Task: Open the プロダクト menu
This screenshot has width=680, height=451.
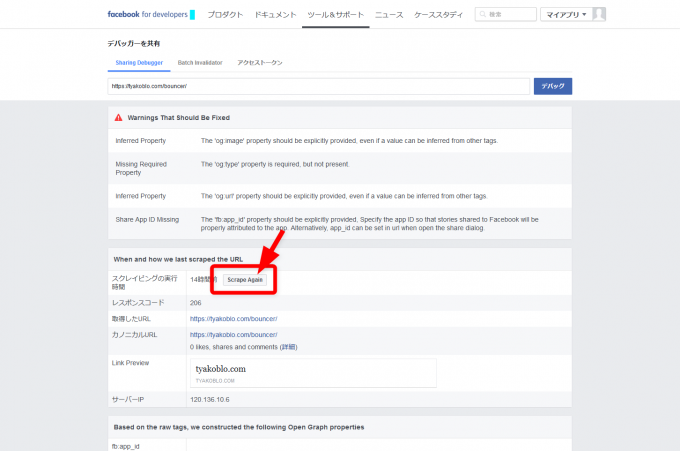Action: pyautogui.click(x=225, y=15)
